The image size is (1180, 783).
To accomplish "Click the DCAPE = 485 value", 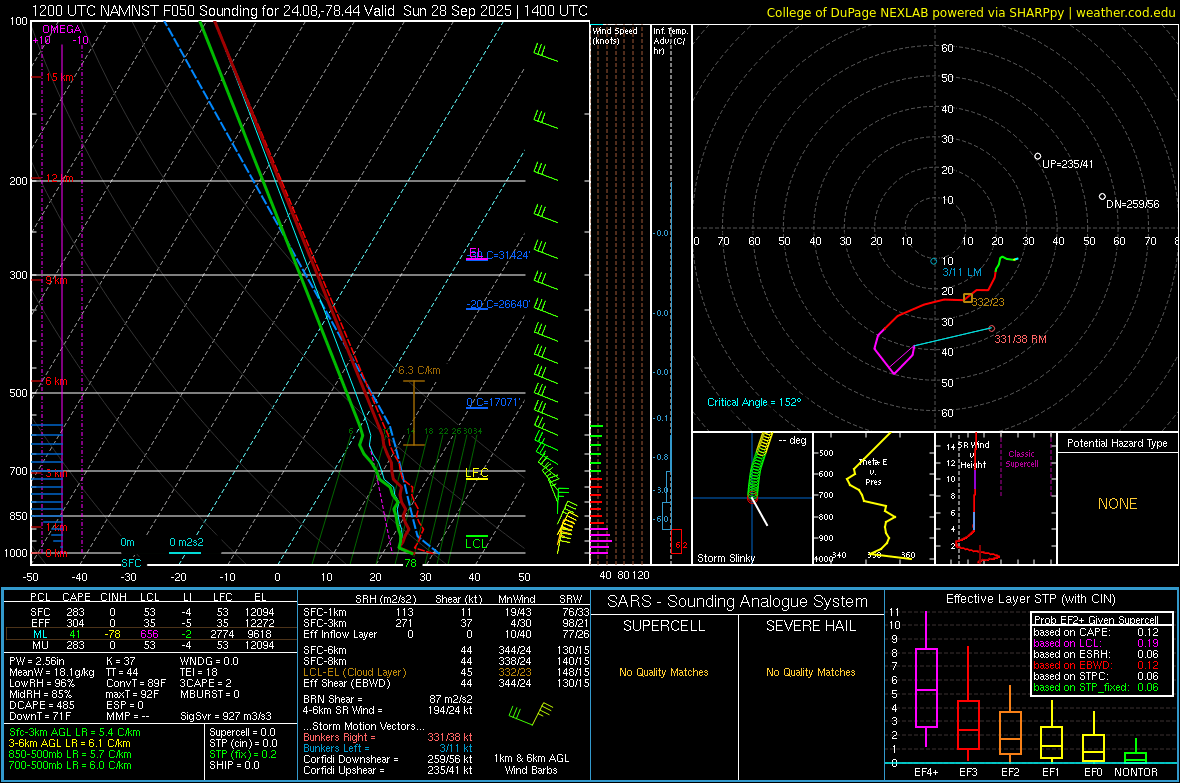I will tap(41, 705).
